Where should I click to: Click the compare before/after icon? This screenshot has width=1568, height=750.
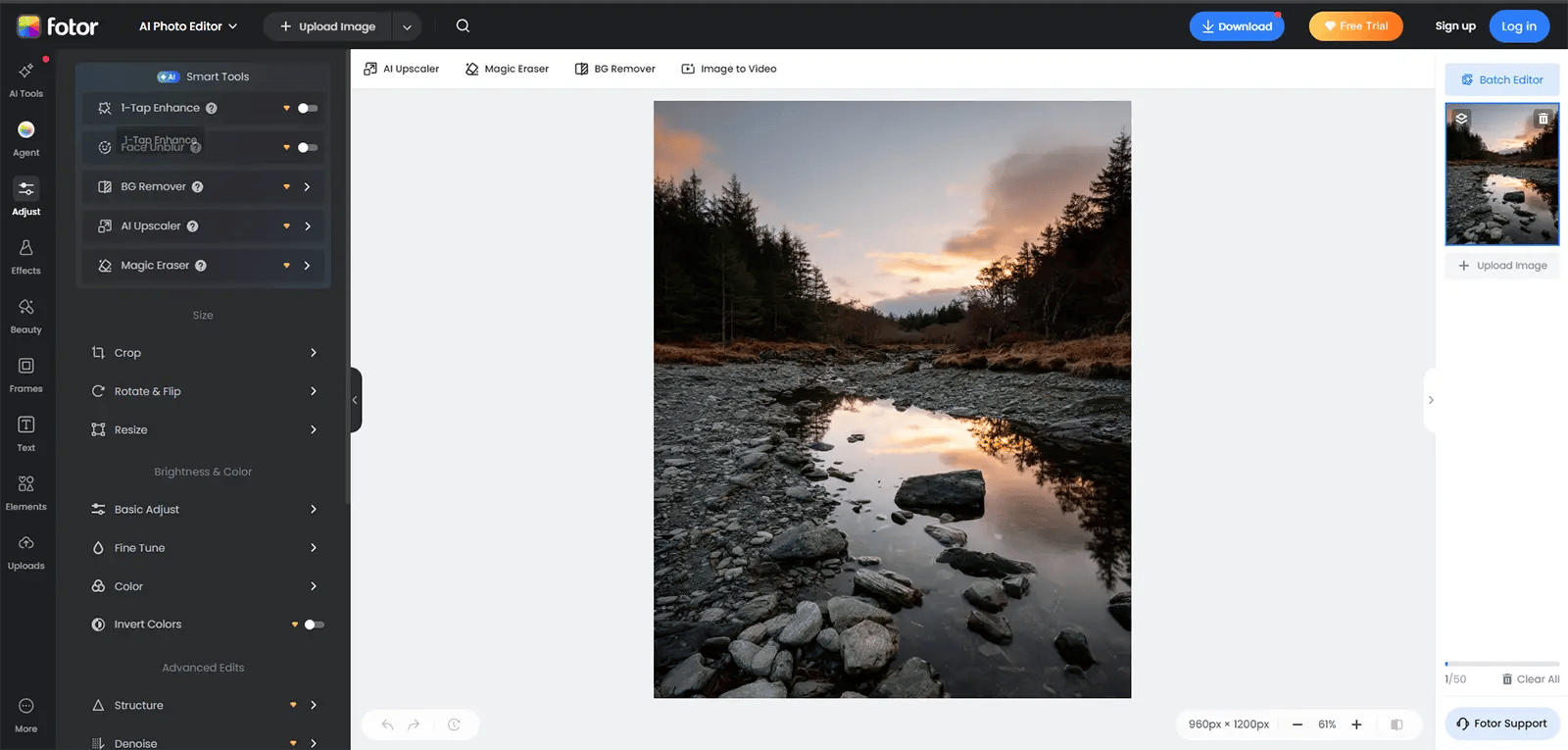pos(1396,725)
